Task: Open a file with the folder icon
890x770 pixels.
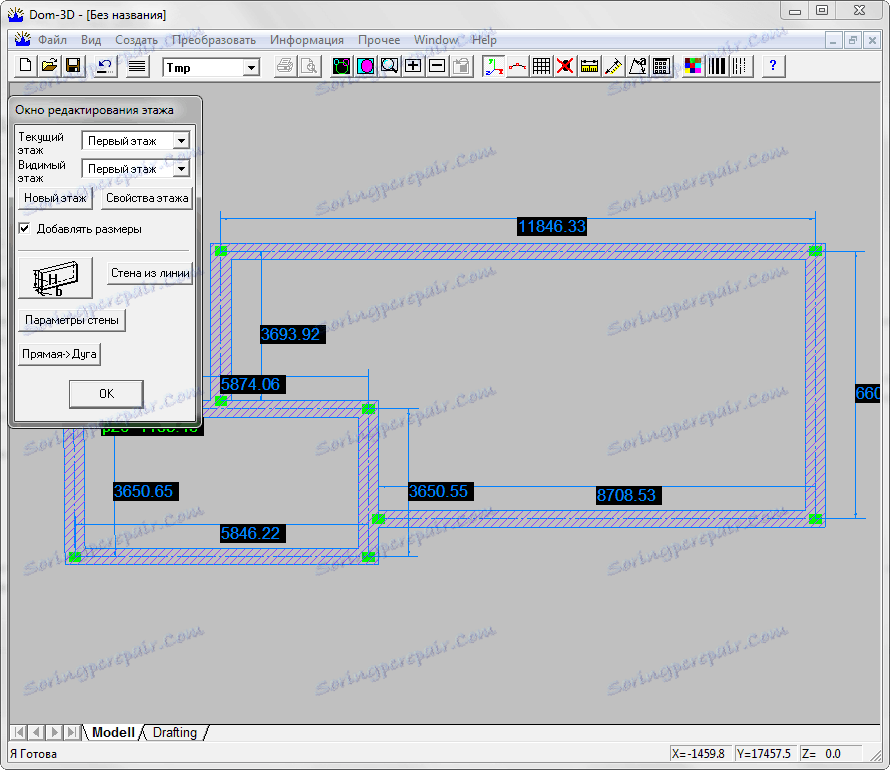Action: tap(49, 66)
